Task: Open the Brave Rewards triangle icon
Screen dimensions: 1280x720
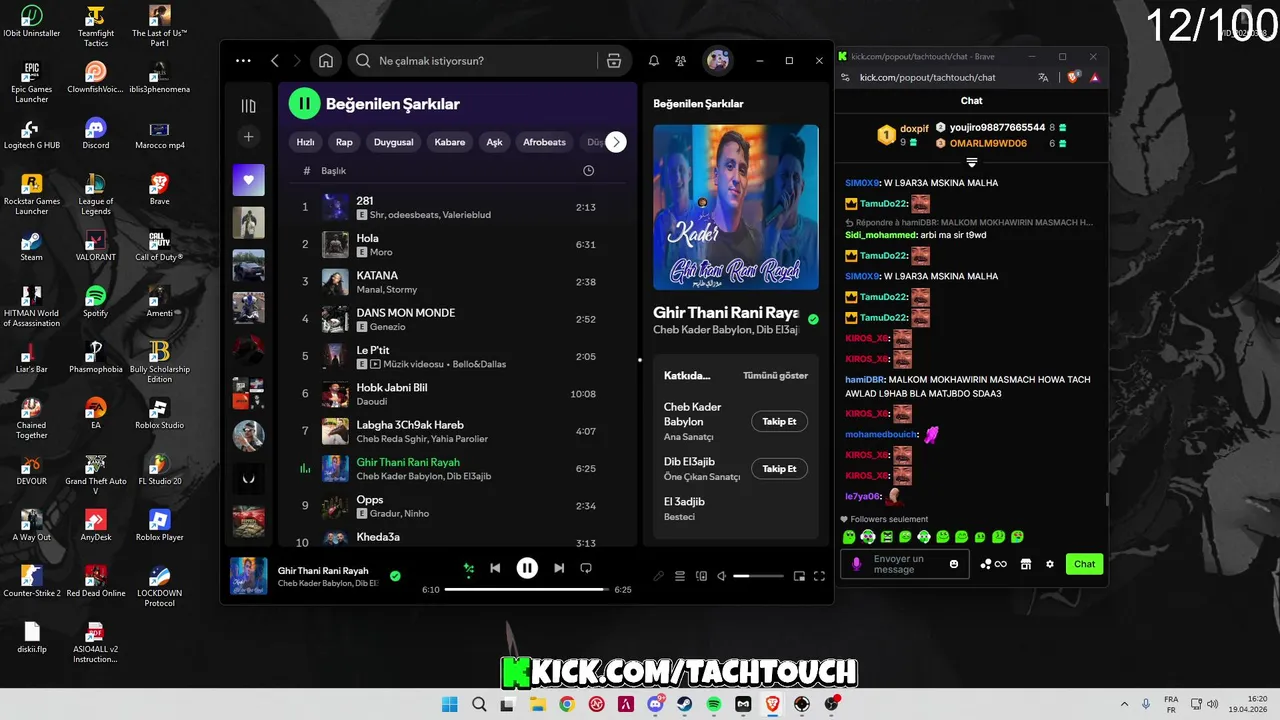Action: (x=1095, y=77)
